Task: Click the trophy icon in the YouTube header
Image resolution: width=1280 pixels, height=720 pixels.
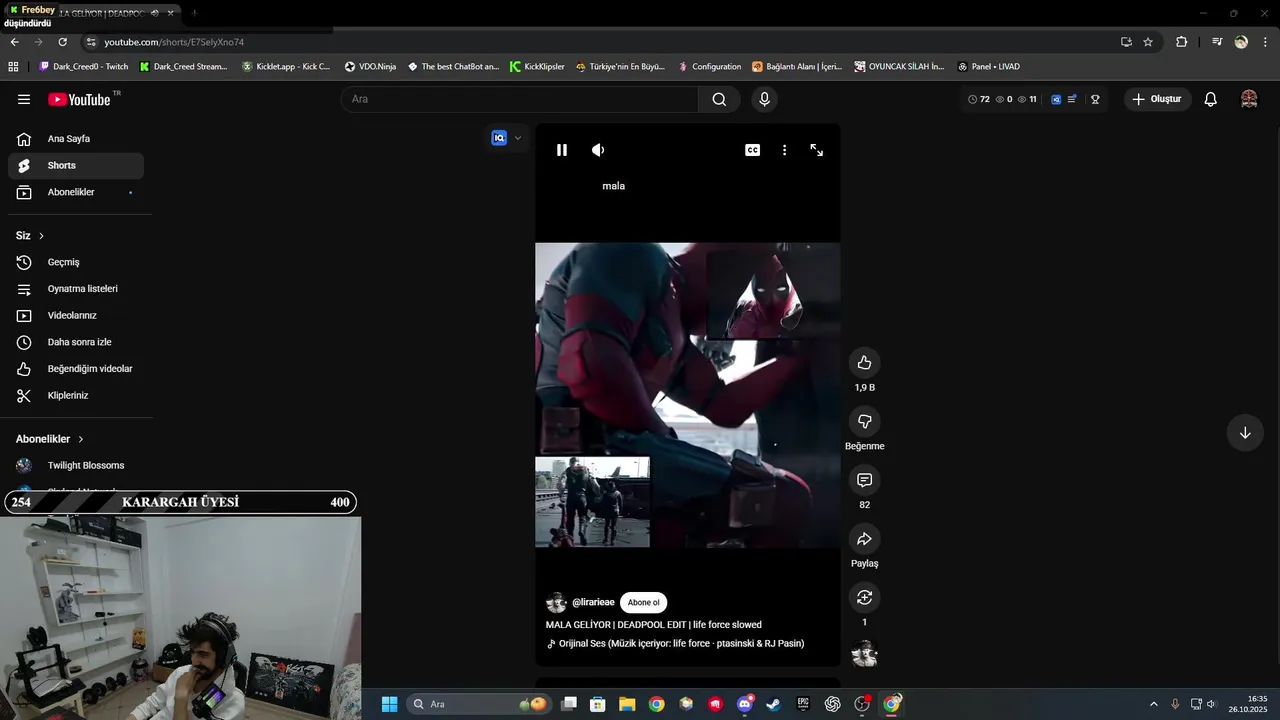Action: point(1096,99)
